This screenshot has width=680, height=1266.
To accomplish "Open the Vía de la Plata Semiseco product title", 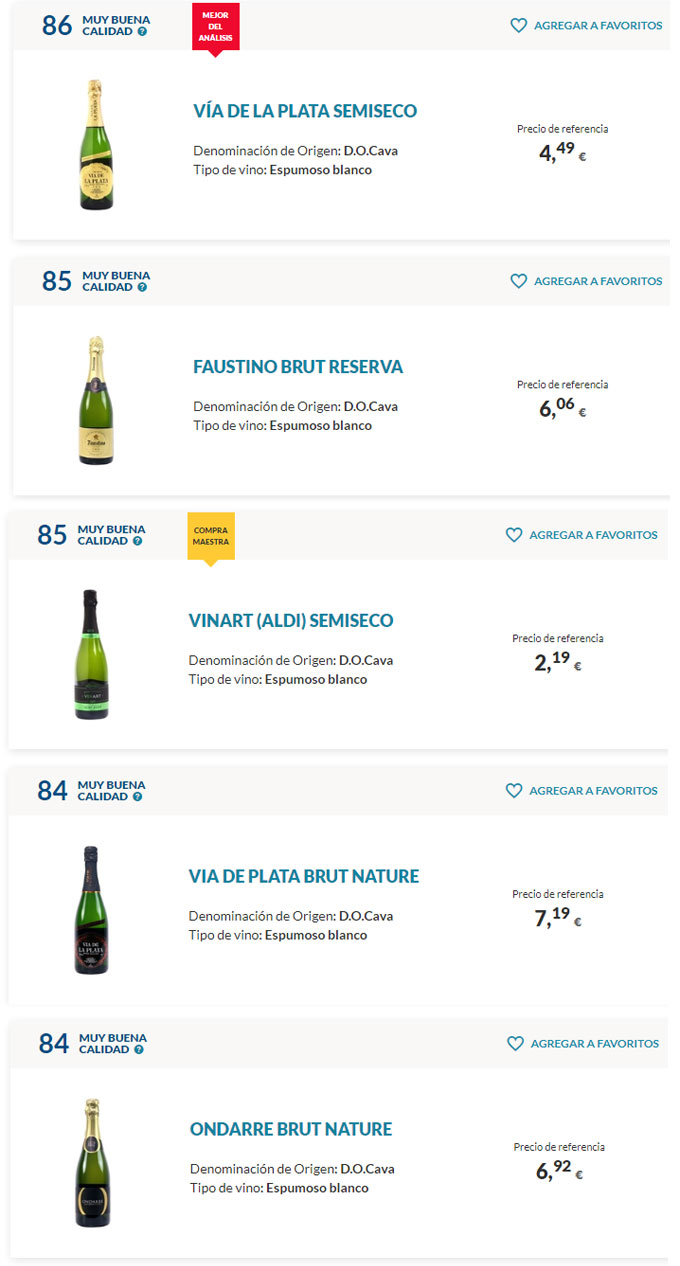I will coord(305,111).
